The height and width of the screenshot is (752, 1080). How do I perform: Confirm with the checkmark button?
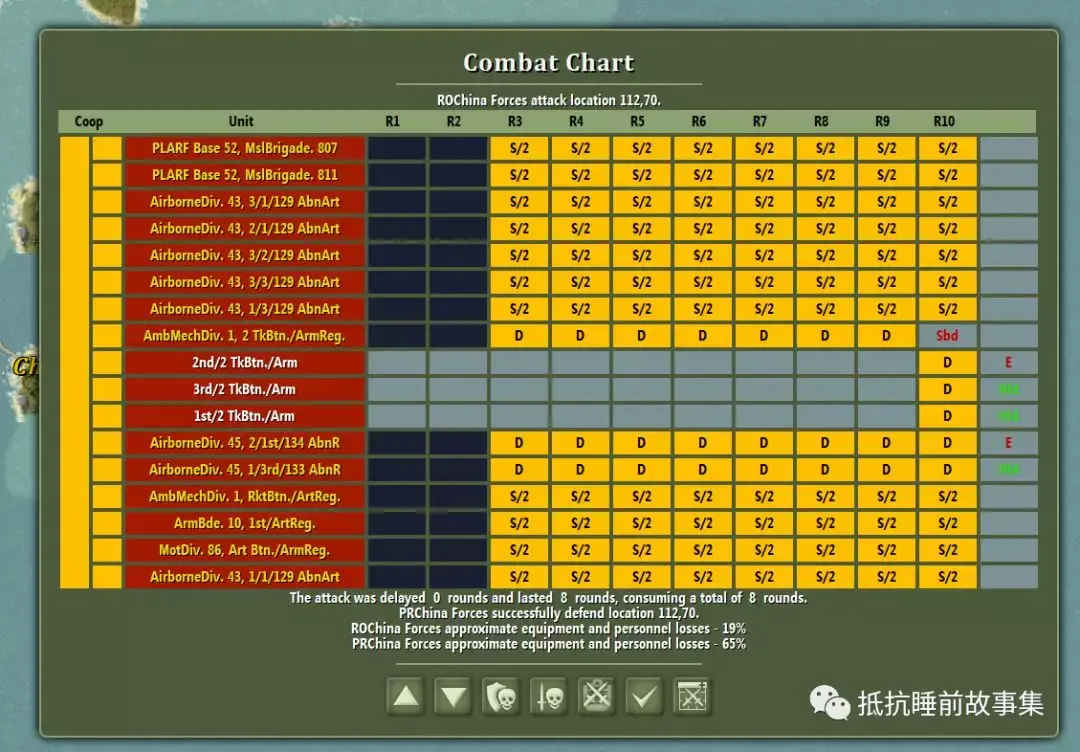coord(644,697)
